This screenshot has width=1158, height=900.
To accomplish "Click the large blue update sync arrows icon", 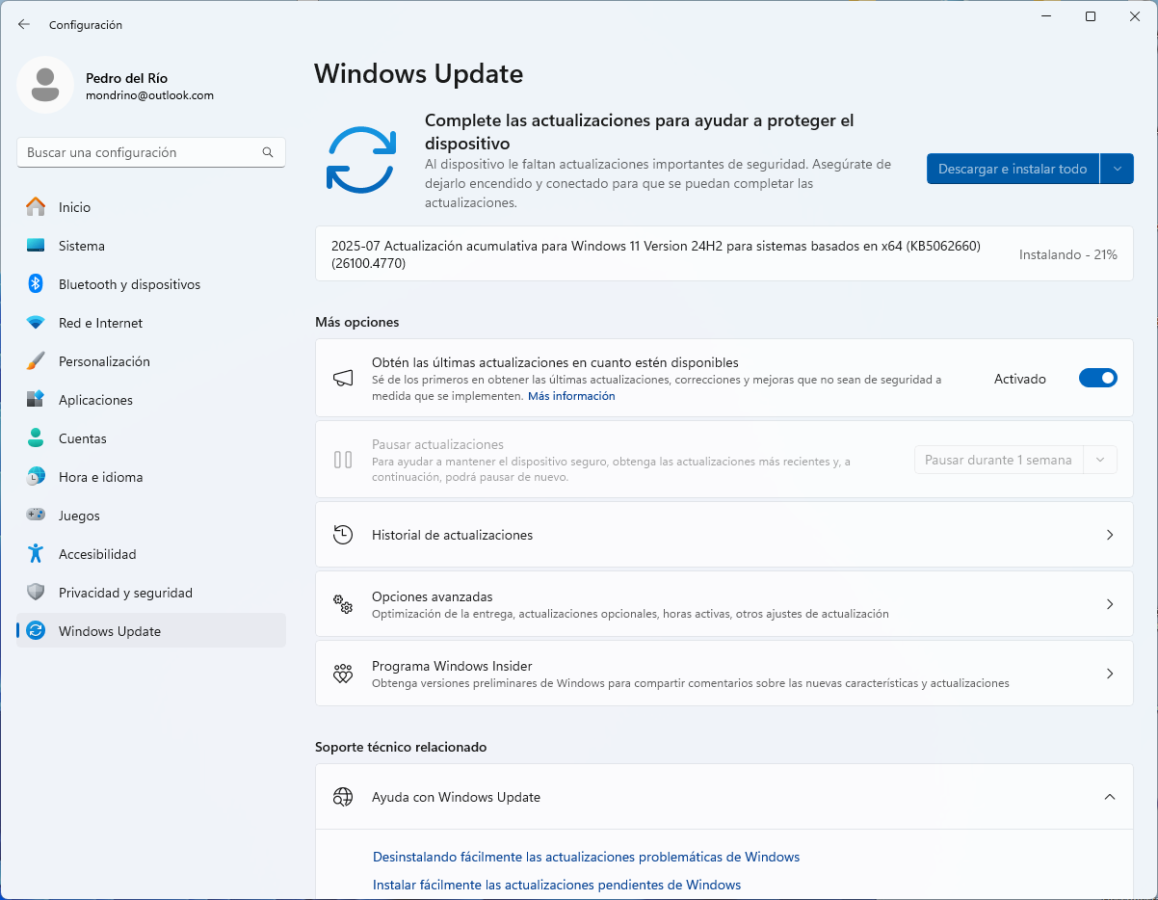I will pyautogui.click(x=361, y=160).
